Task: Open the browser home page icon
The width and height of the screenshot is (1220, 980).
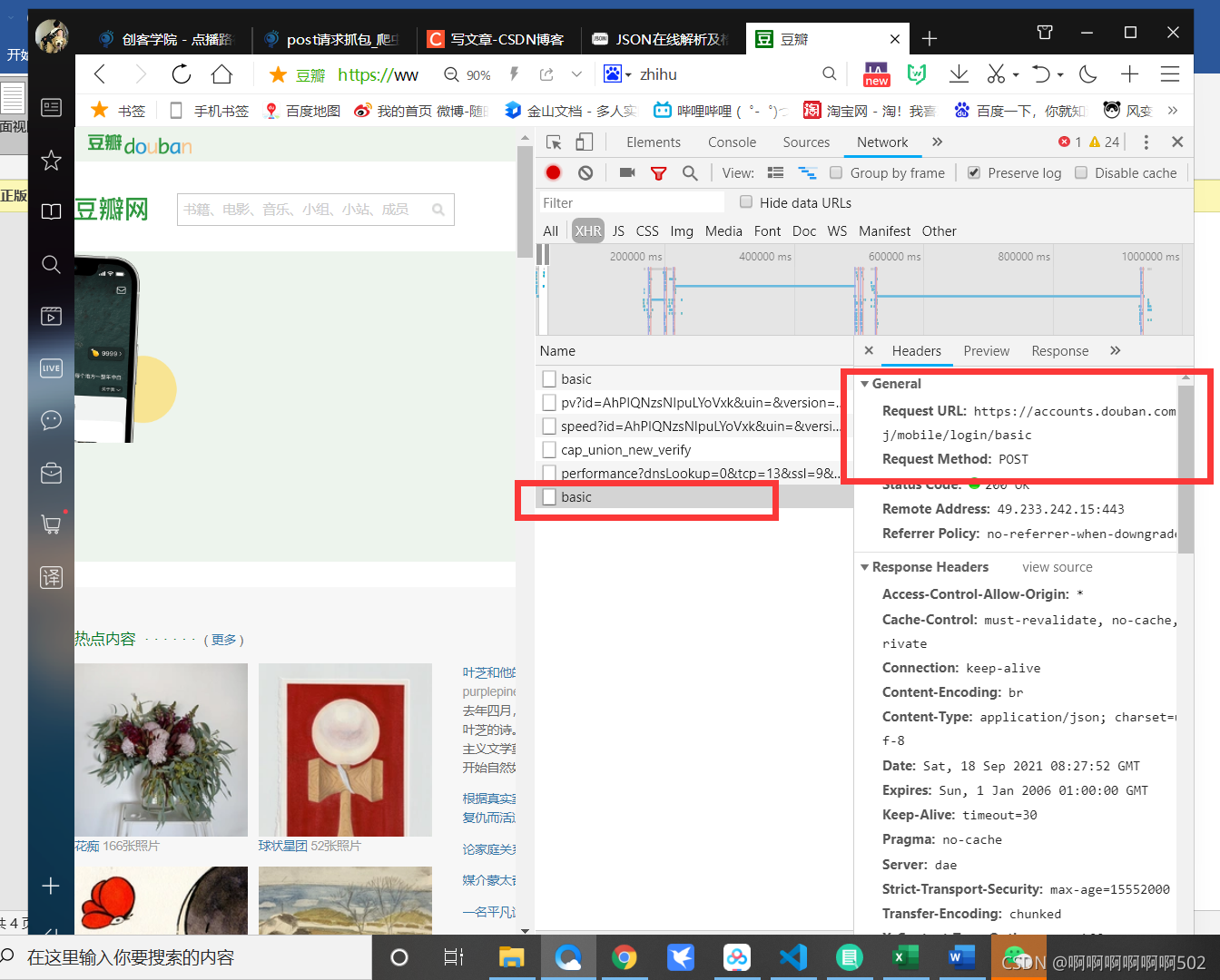Action: click(221, 74)
